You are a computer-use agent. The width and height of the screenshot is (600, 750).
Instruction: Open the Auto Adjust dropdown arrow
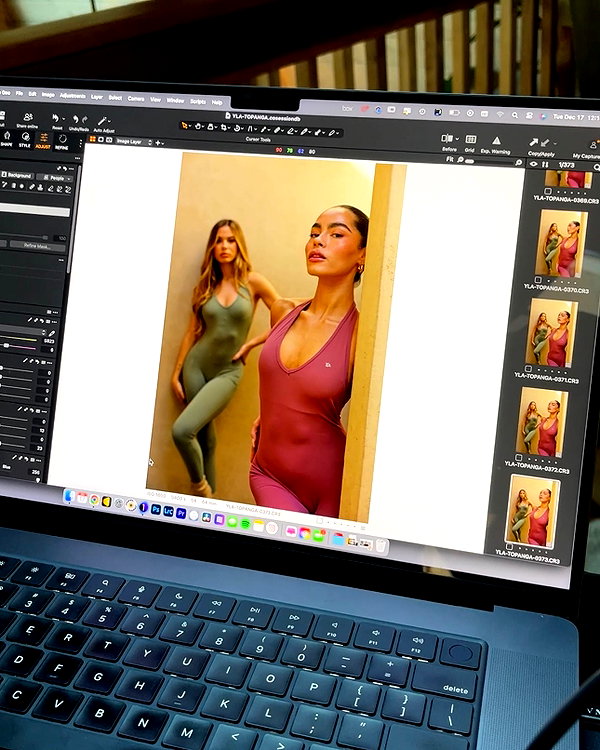pyautogui.click(x=110, y=121)
